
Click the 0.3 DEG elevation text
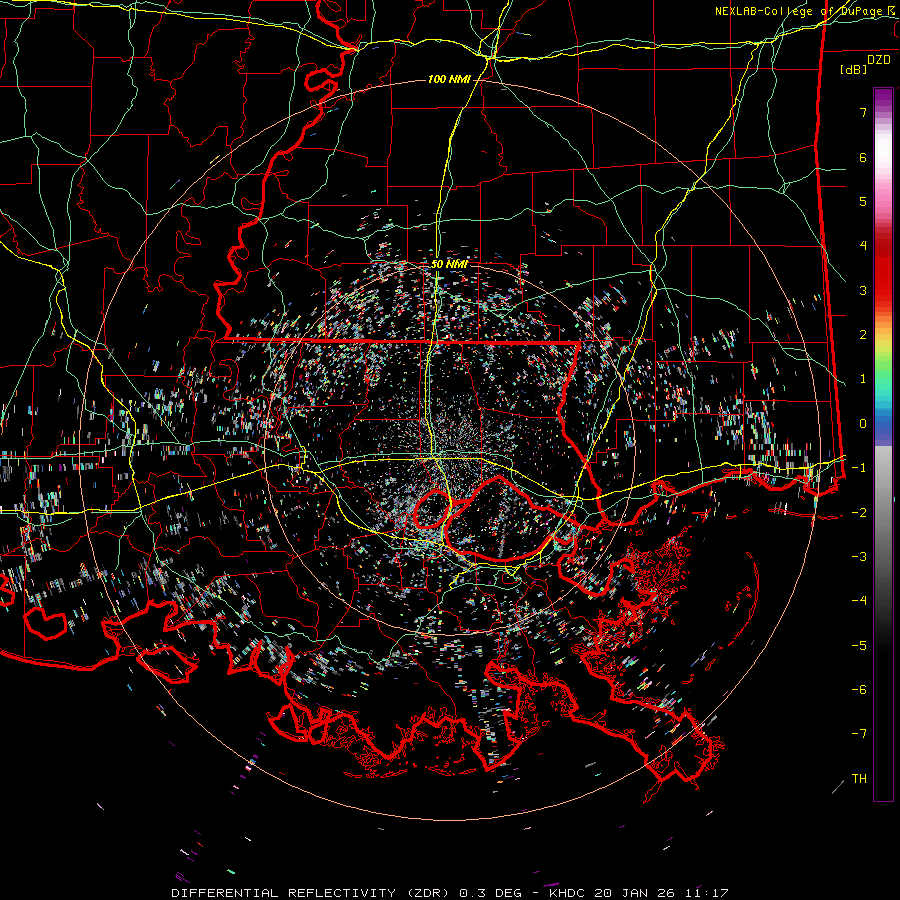click(490, 893)
